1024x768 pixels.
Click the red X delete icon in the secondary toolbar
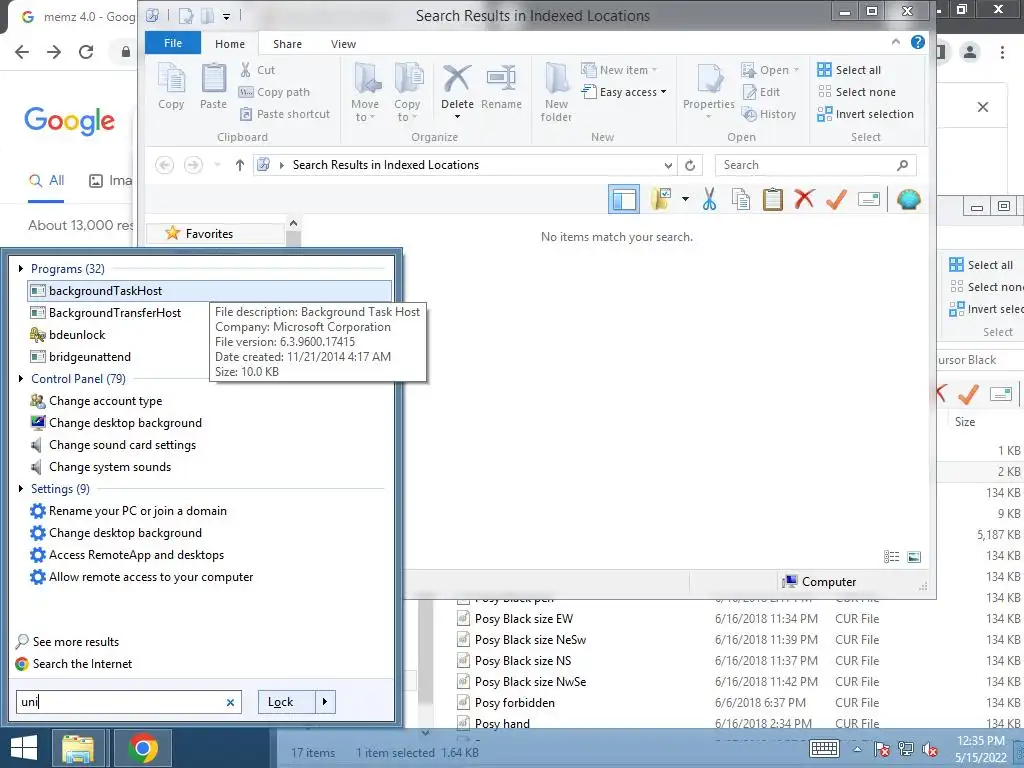(x=805, y=199)
